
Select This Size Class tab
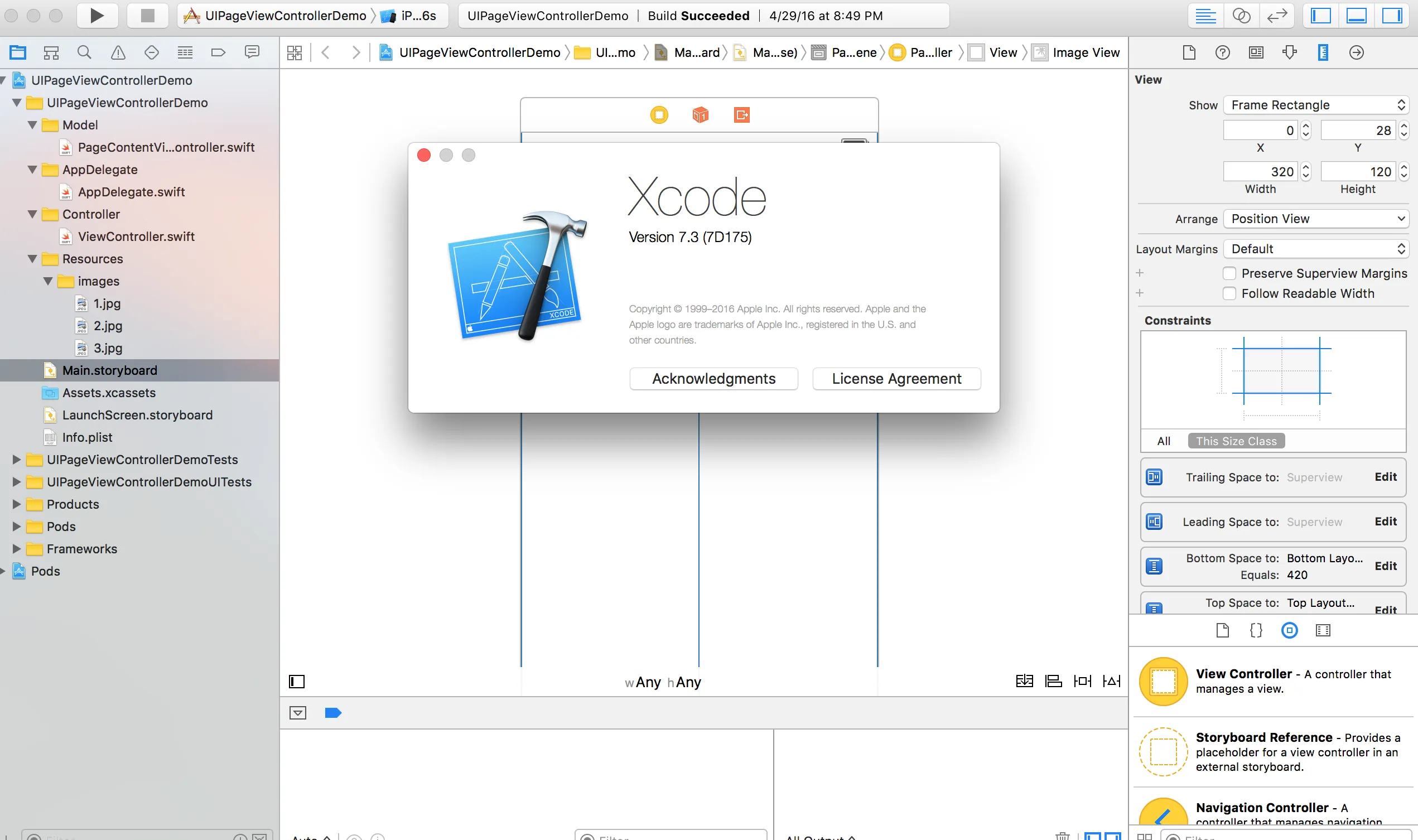pos(1236,441)
